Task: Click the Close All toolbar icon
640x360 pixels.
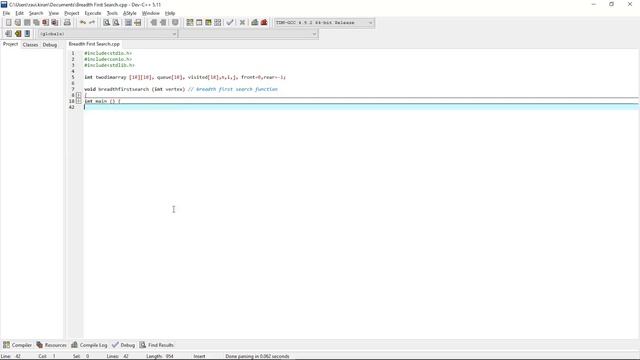Action: coord(54,22)
